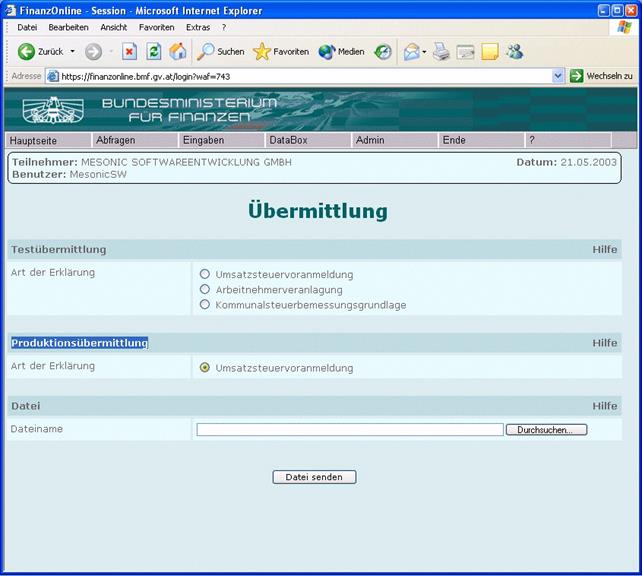Open the Extras menu in menu bar
642x576 pixels.
[197, 27]
